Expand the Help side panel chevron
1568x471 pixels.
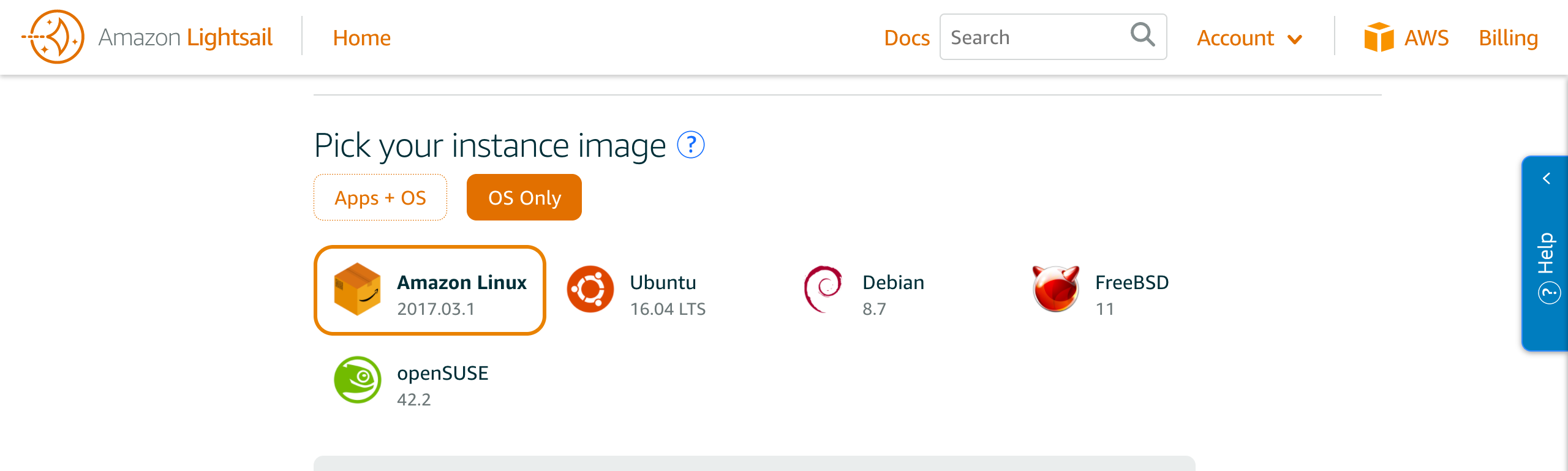[x=1547, y=179]
